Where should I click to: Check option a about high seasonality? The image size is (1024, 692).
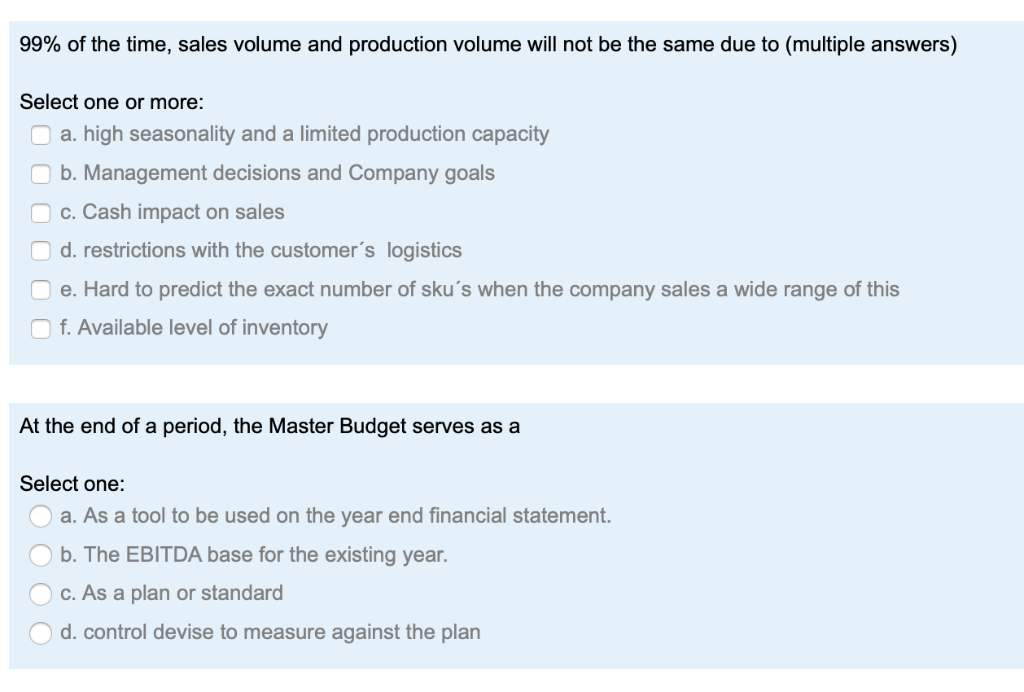[x=40, y=134]
